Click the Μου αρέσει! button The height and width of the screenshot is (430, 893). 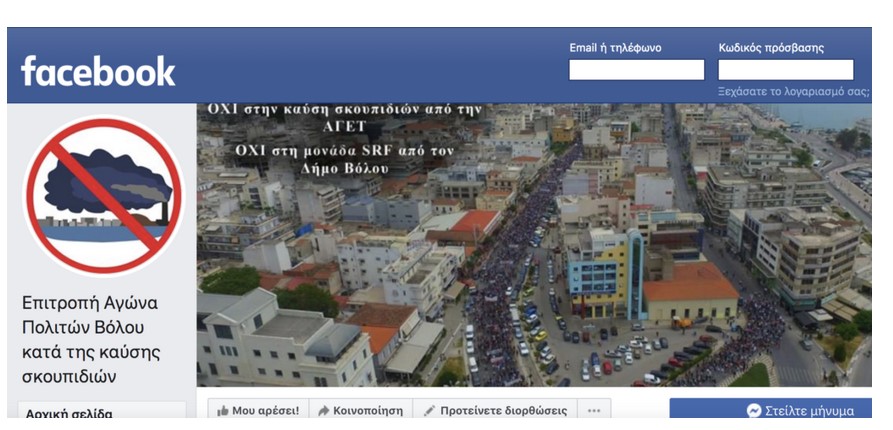(258, 409)
